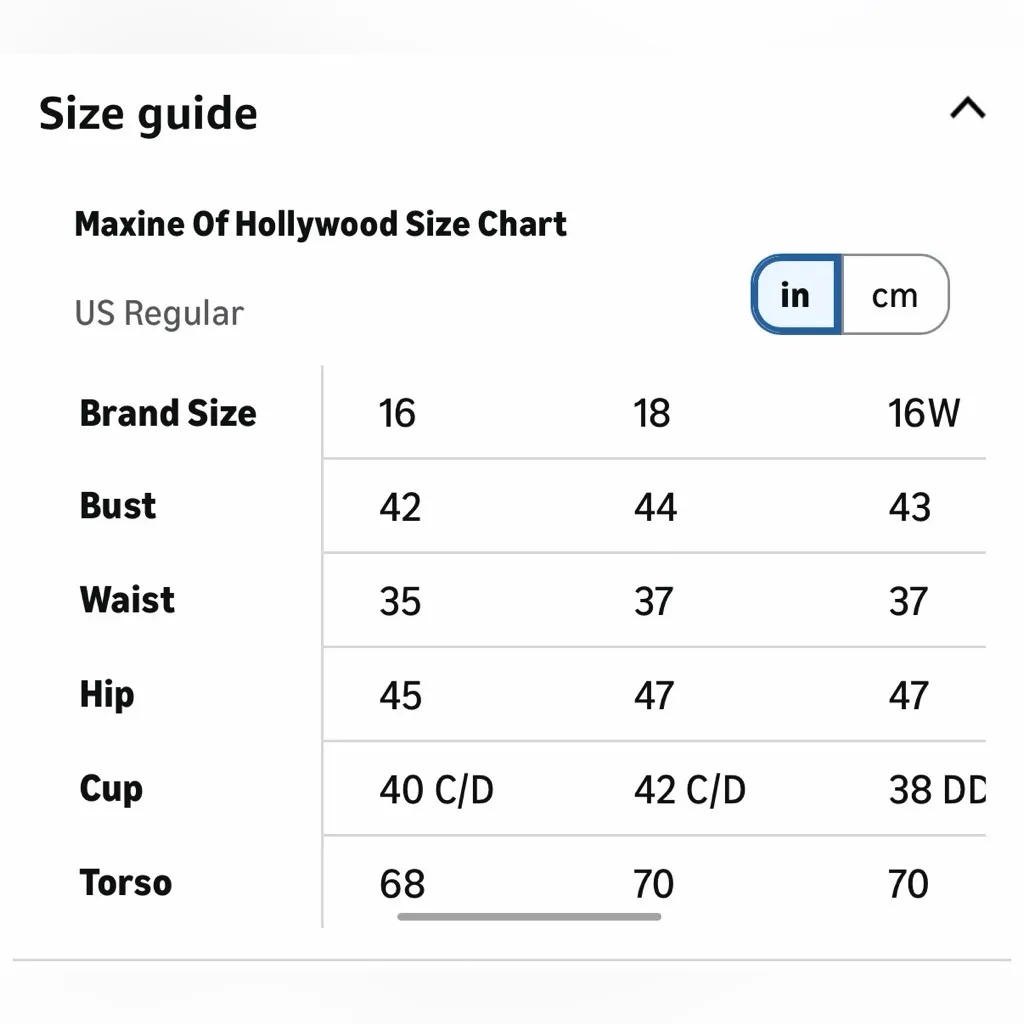Select the 42 Bust measurement
Screen dimensions: 1024x1024
click(399, 506)
